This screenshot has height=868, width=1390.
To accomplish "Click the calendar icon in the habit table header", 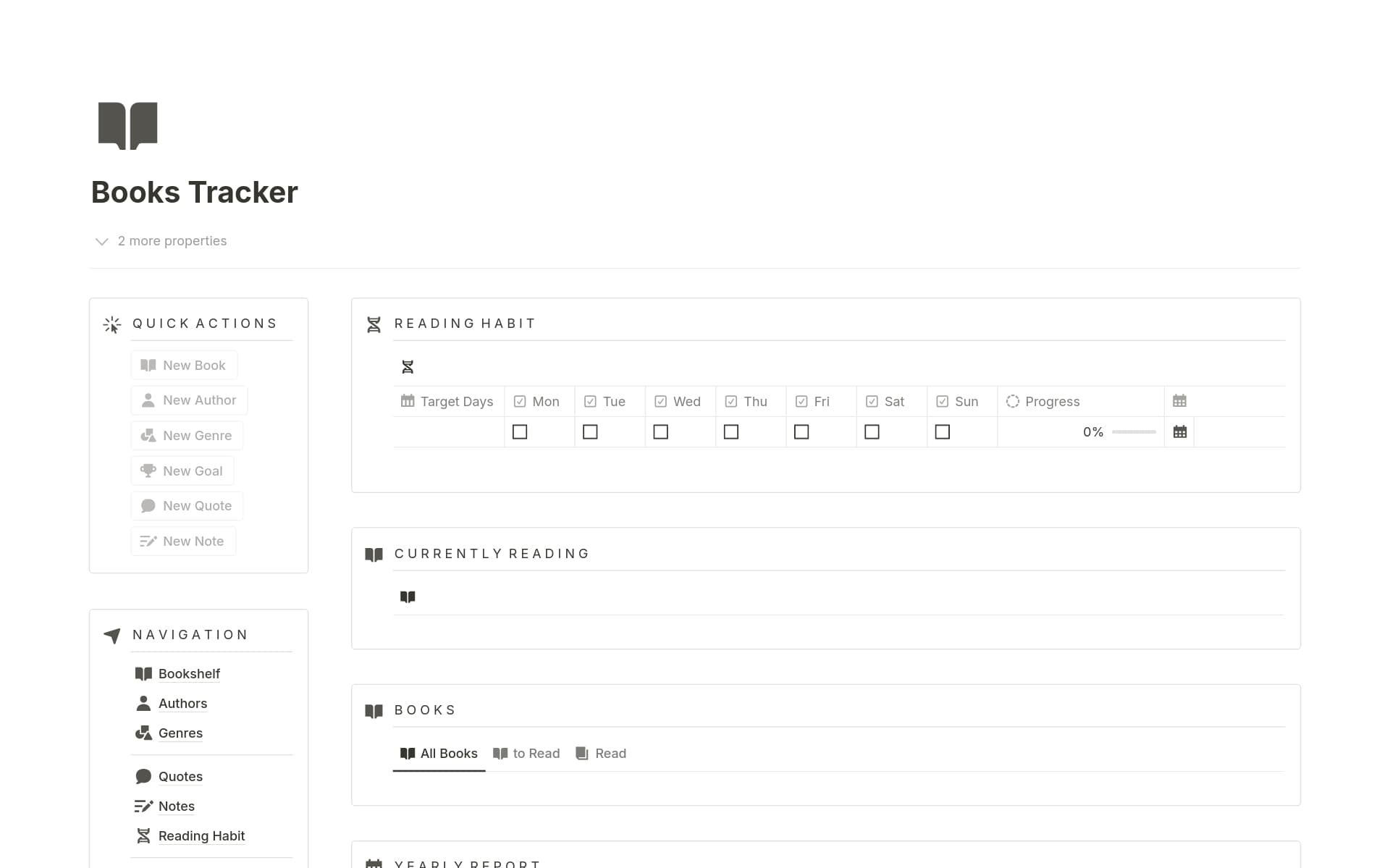I will coord(1180,400).
